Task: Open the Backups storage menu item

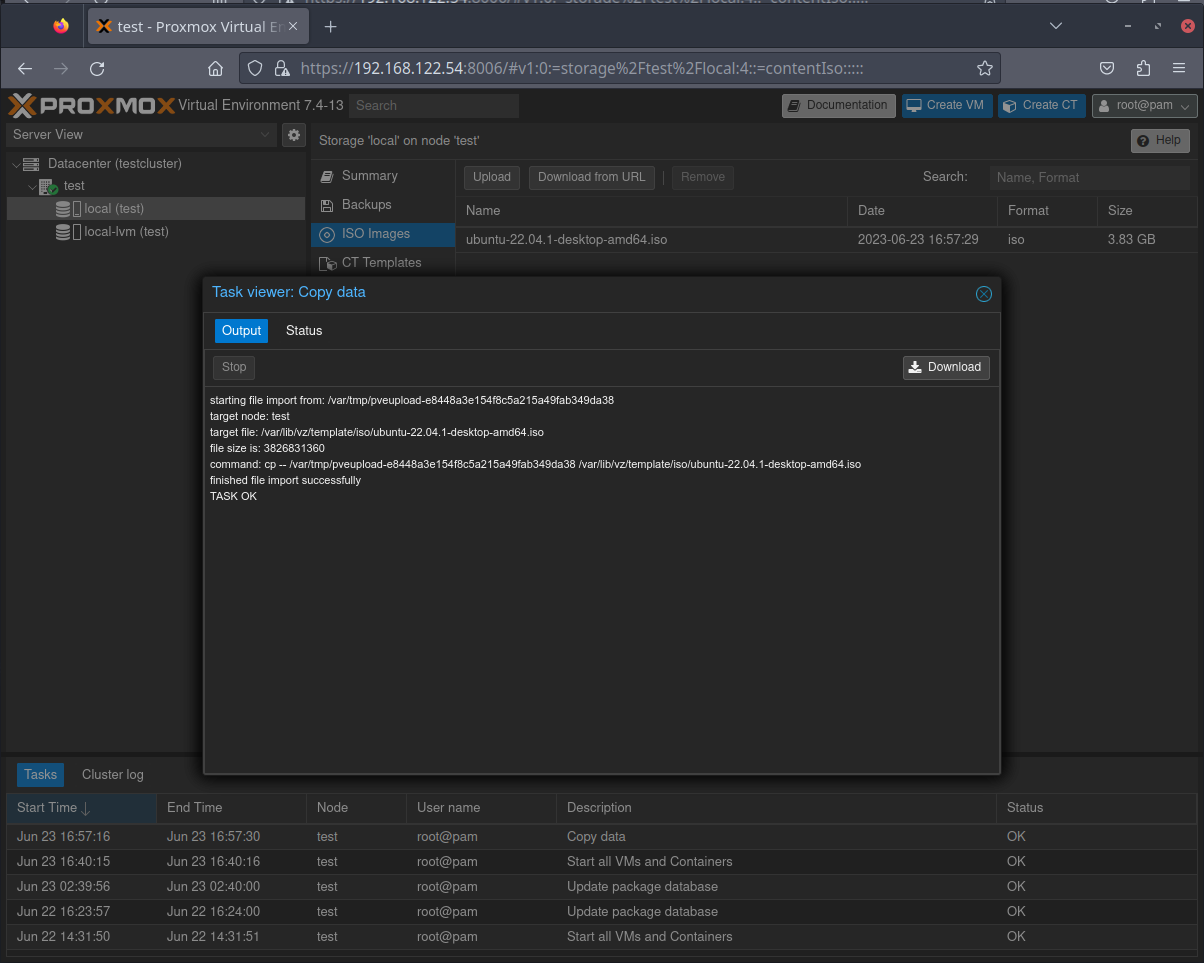Action: pyautogui.click(x=383, y=205)
